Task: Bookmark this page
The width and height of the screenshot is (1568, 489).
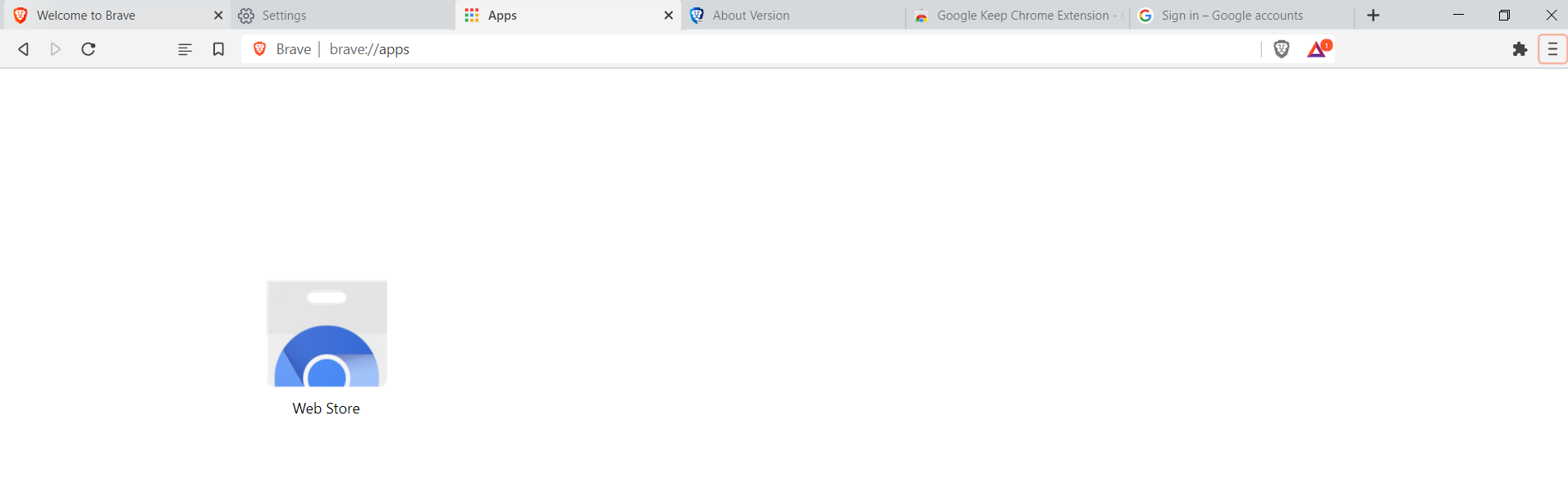Action: [x=218, y=49]
